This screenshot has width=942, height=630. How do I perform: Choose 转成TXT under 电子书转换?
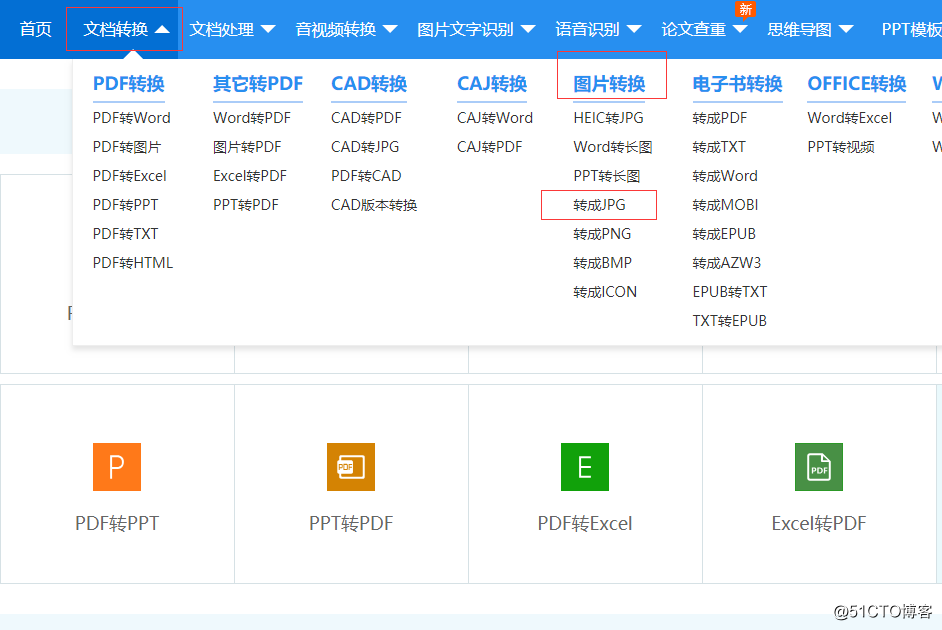point(719,147)
